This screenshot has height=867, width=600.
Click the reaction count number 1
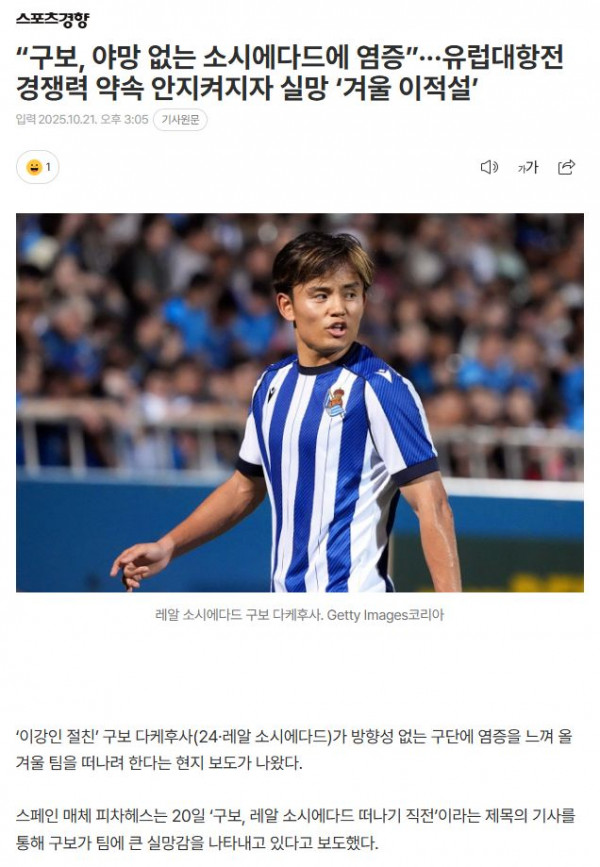coord(48,167)
